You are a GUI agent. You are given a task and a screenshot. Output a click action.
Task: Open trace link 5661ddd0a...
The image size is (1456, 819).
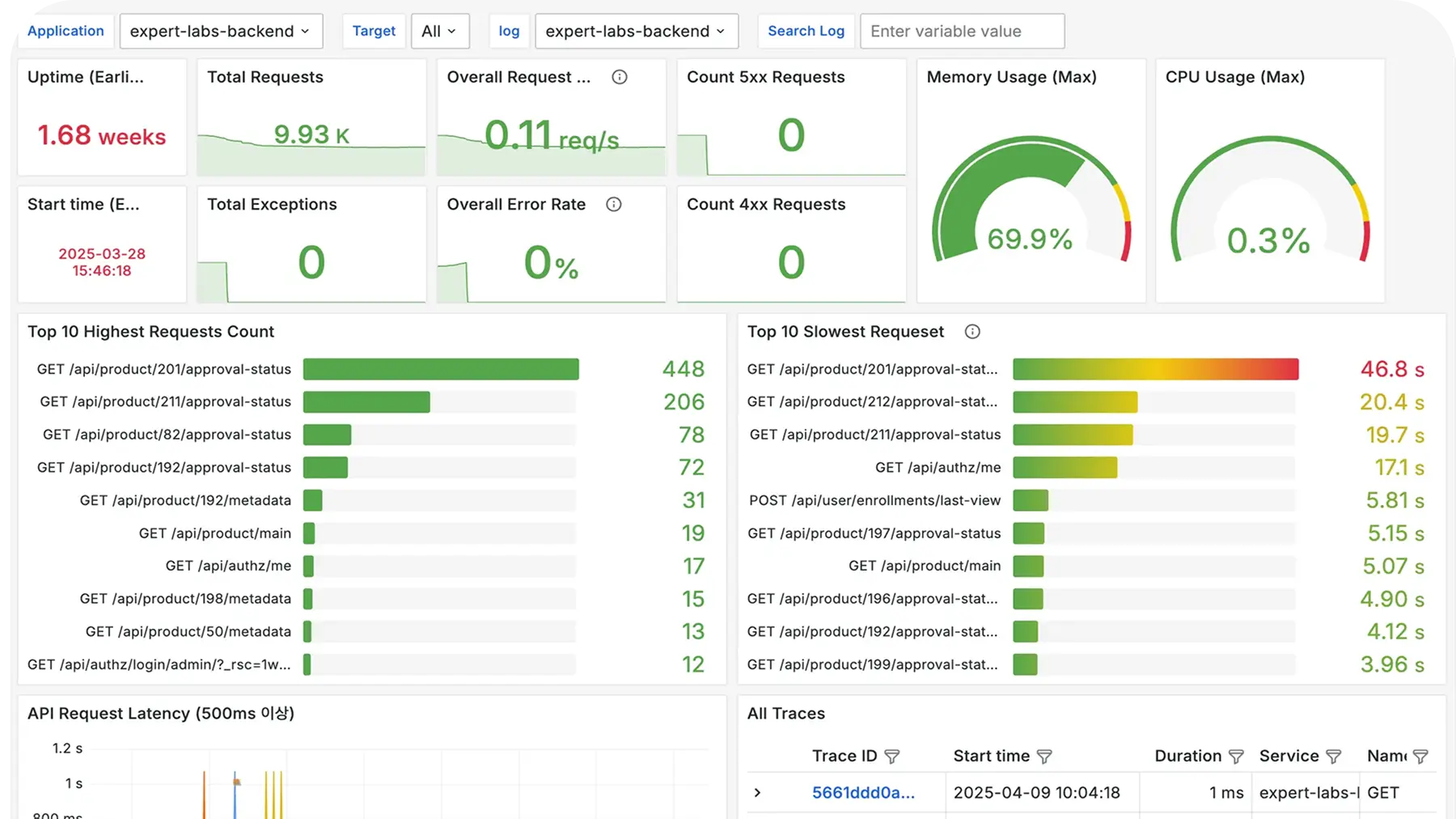point(863,793)
